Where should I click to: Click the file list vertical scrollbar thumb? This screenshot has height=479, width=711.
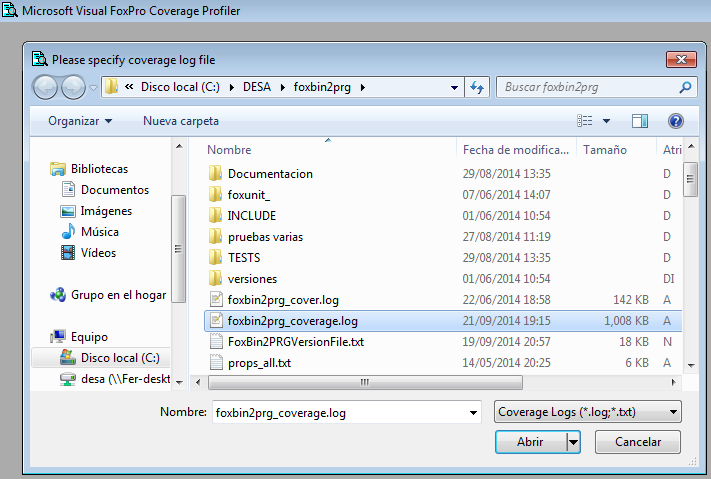click(x=690, y=179)
